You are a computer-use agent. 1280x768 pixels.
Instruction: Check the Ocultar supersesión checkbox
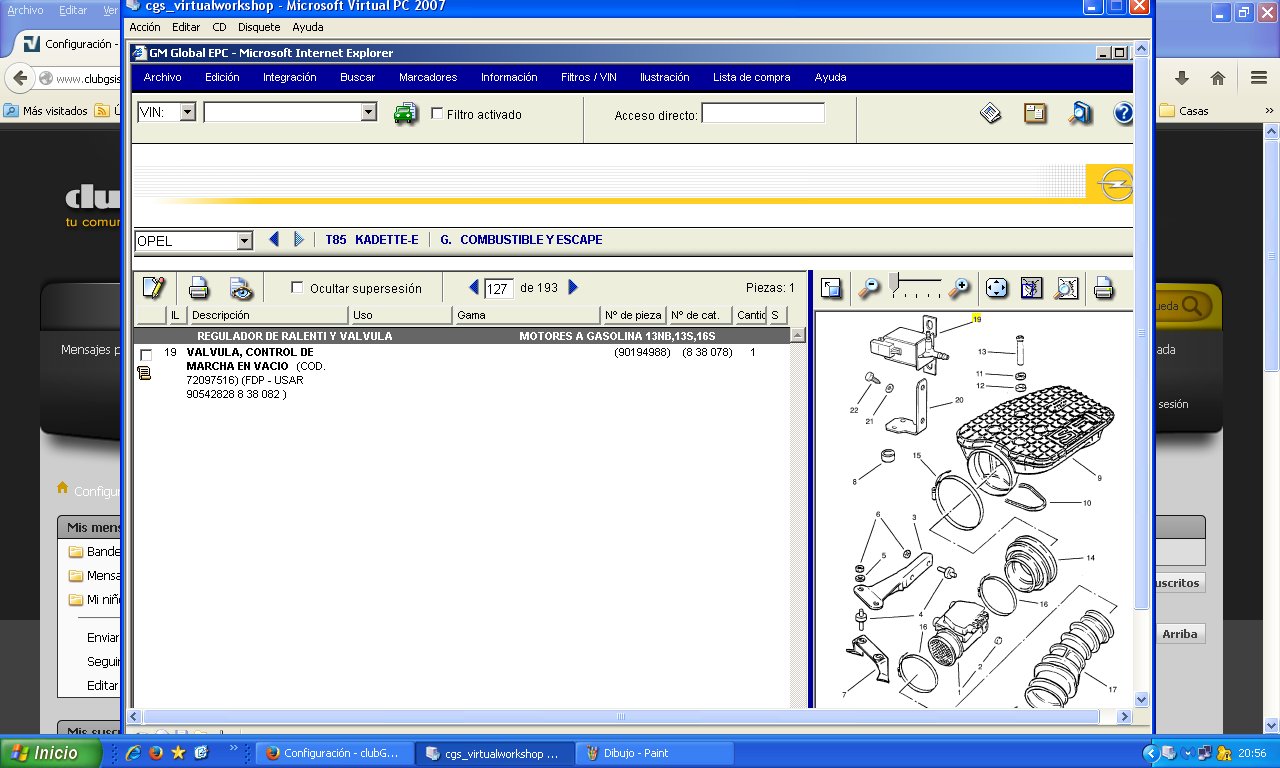297,288
